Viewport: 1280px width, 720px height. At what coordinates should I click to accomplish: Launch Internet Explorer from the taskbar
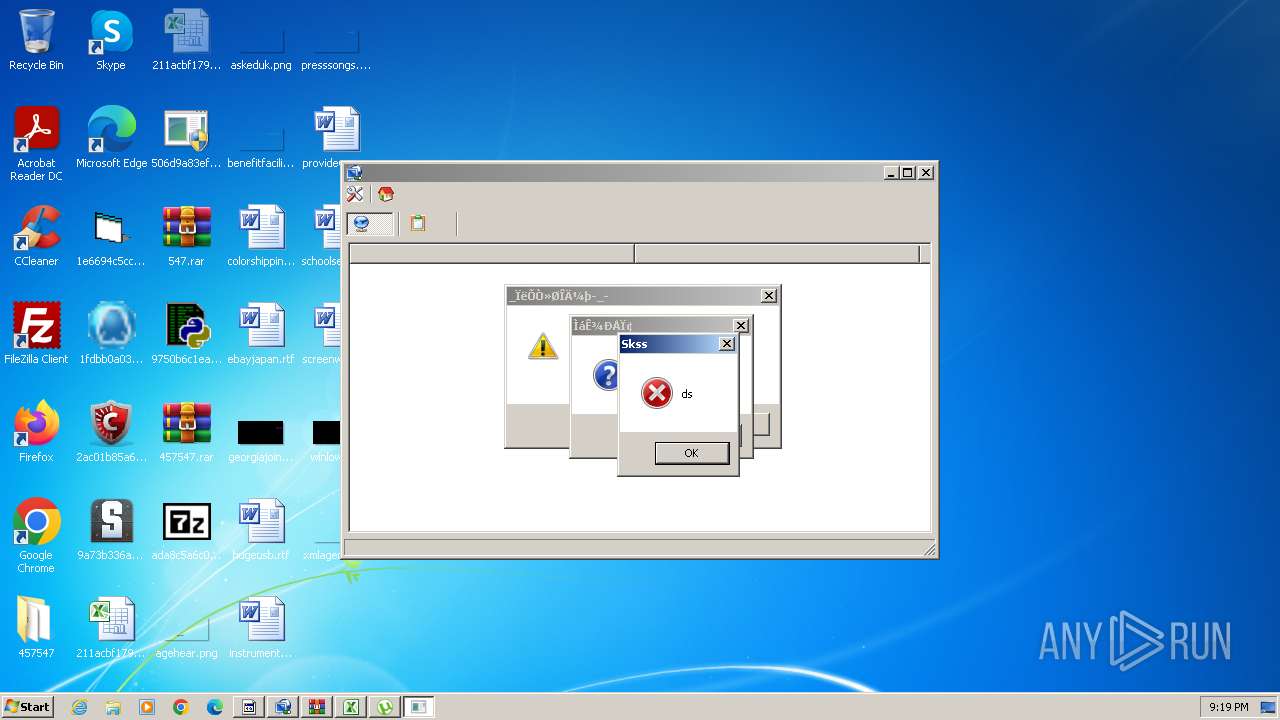79,707
